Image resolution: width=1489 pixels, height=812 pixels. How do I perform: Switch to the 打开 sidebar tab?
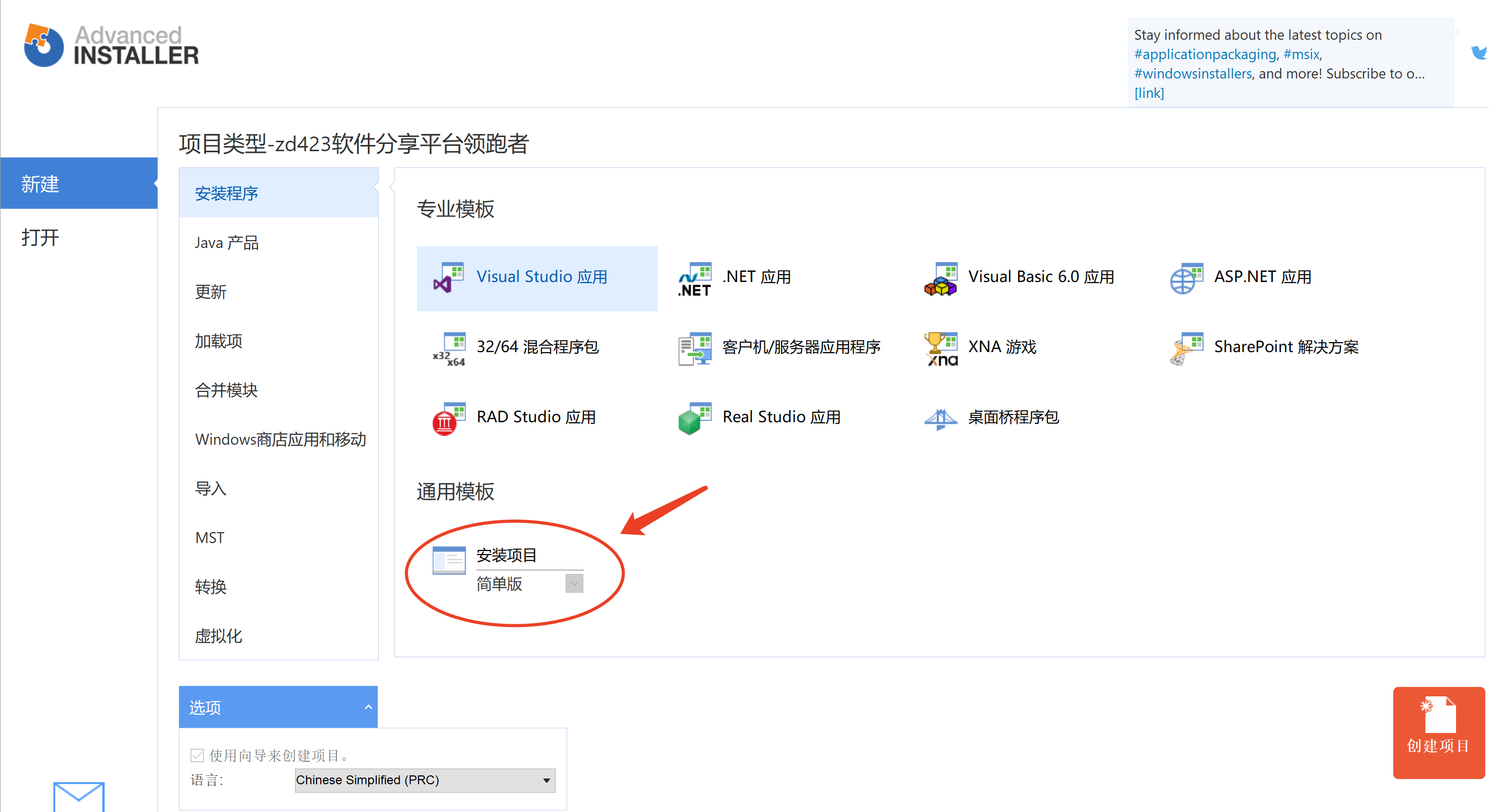point(40,237)
